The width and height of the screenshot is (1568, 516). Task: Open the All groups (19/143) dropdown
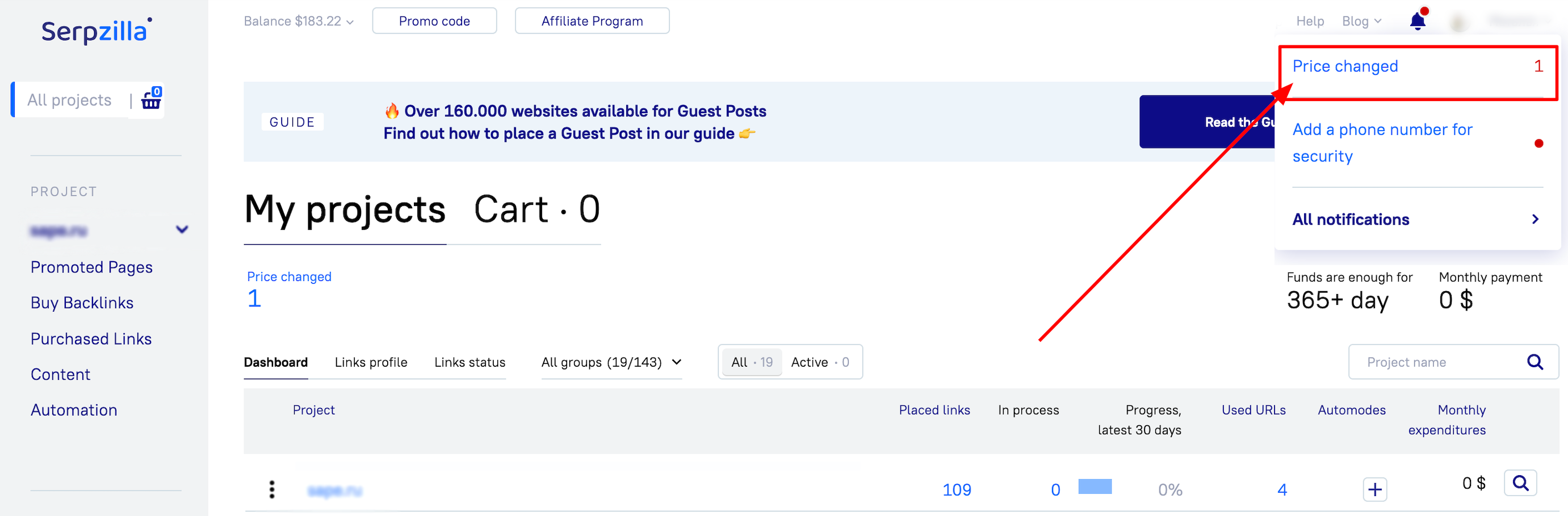611,362
